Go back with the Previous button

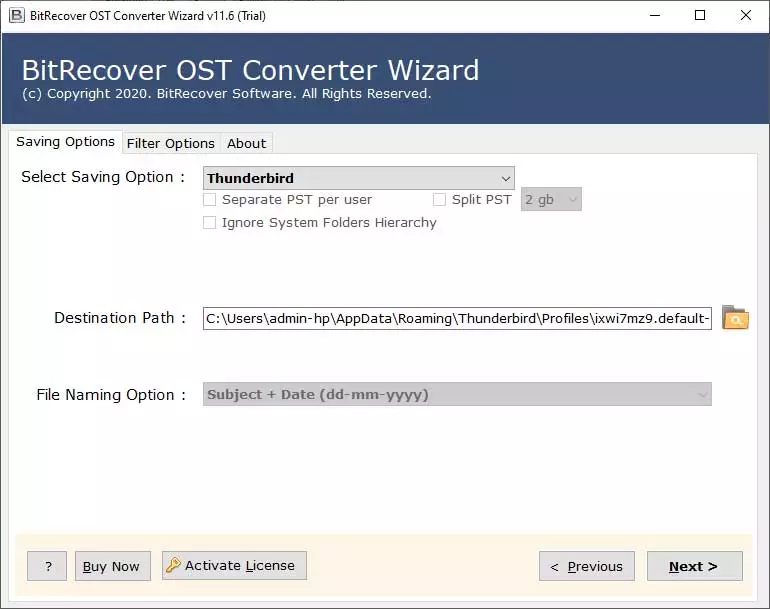[587, 566]
